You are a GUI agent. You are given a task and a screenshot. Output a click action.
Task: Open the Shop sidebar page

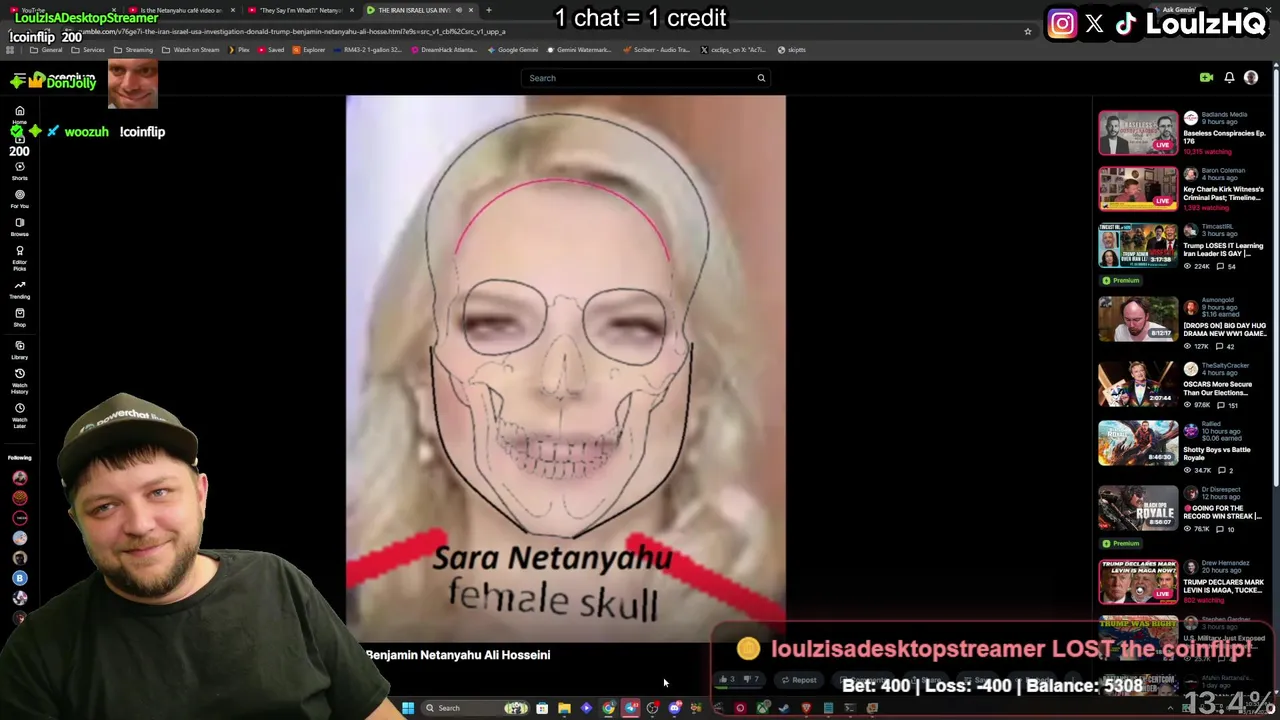coord(19,318)
